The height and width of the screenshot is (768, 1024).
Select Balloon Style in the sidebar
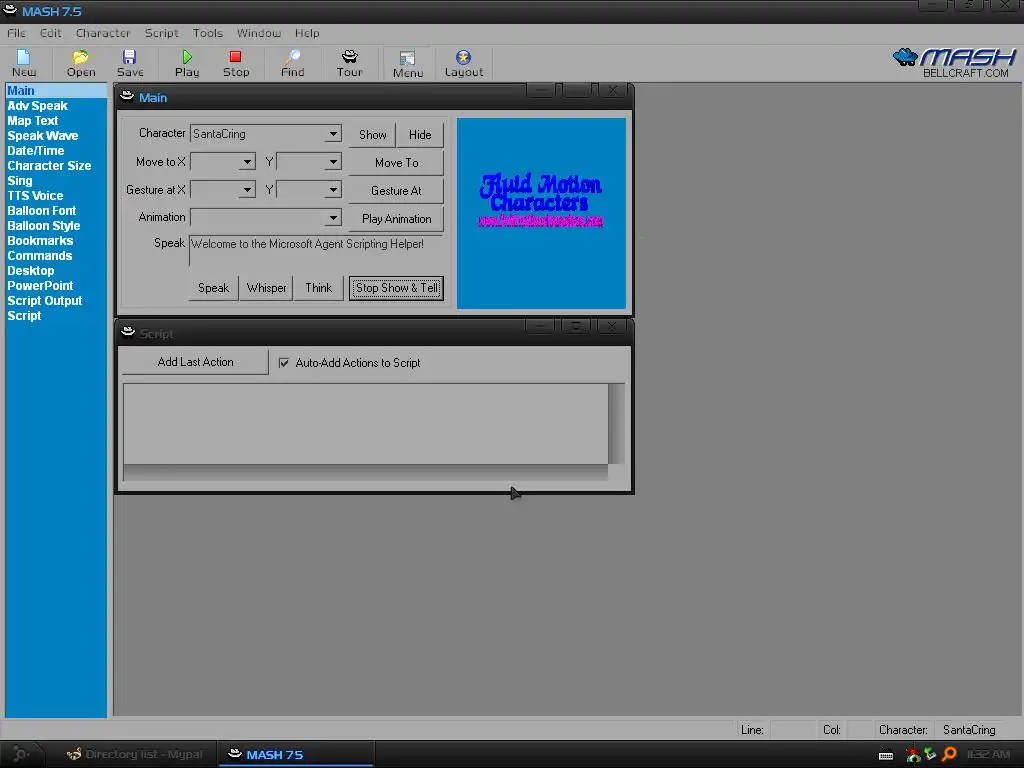point(44,226)
